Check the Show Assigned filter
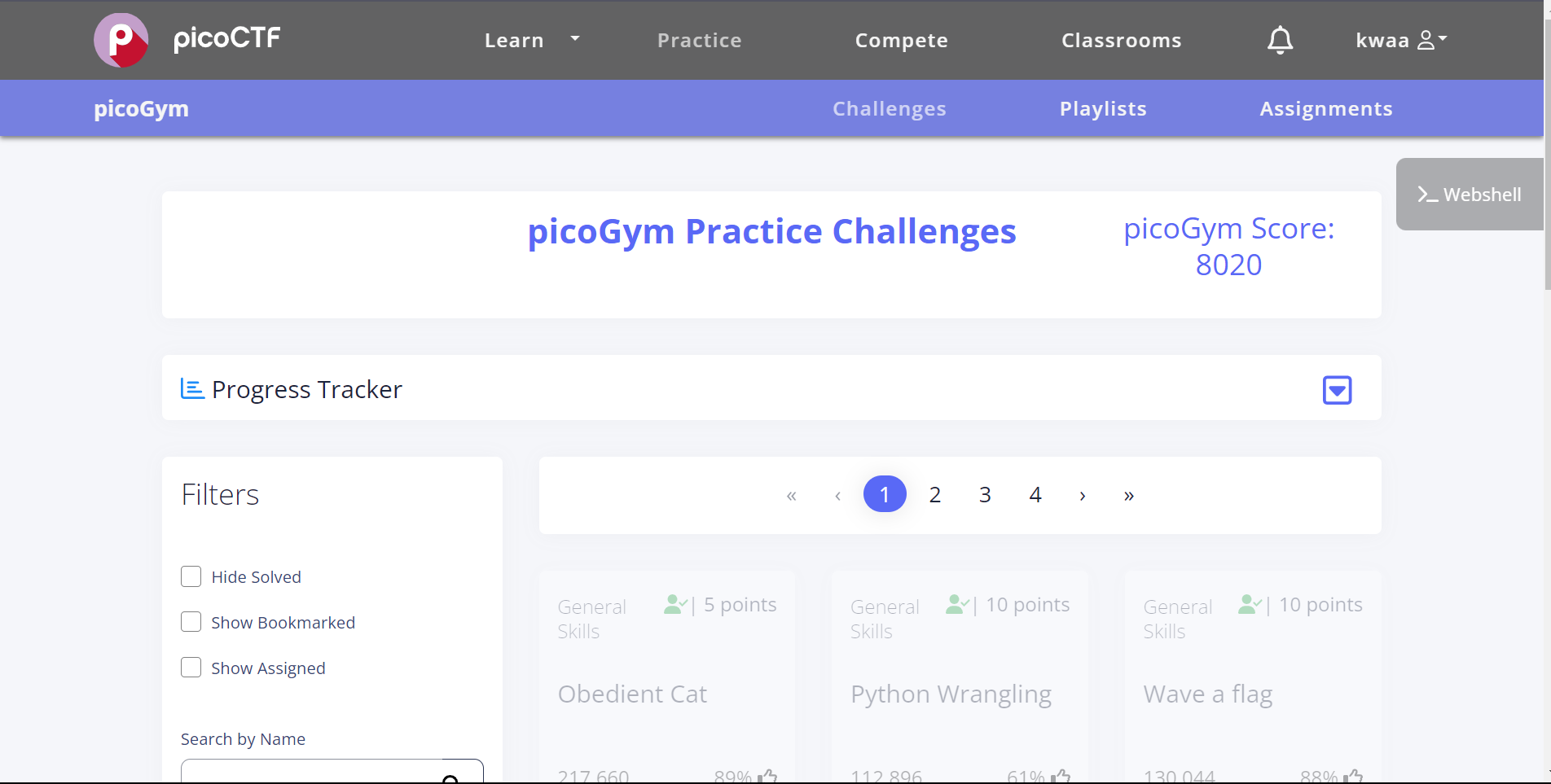This screenshot has width=1551, height=784. (x=191, y=668)
